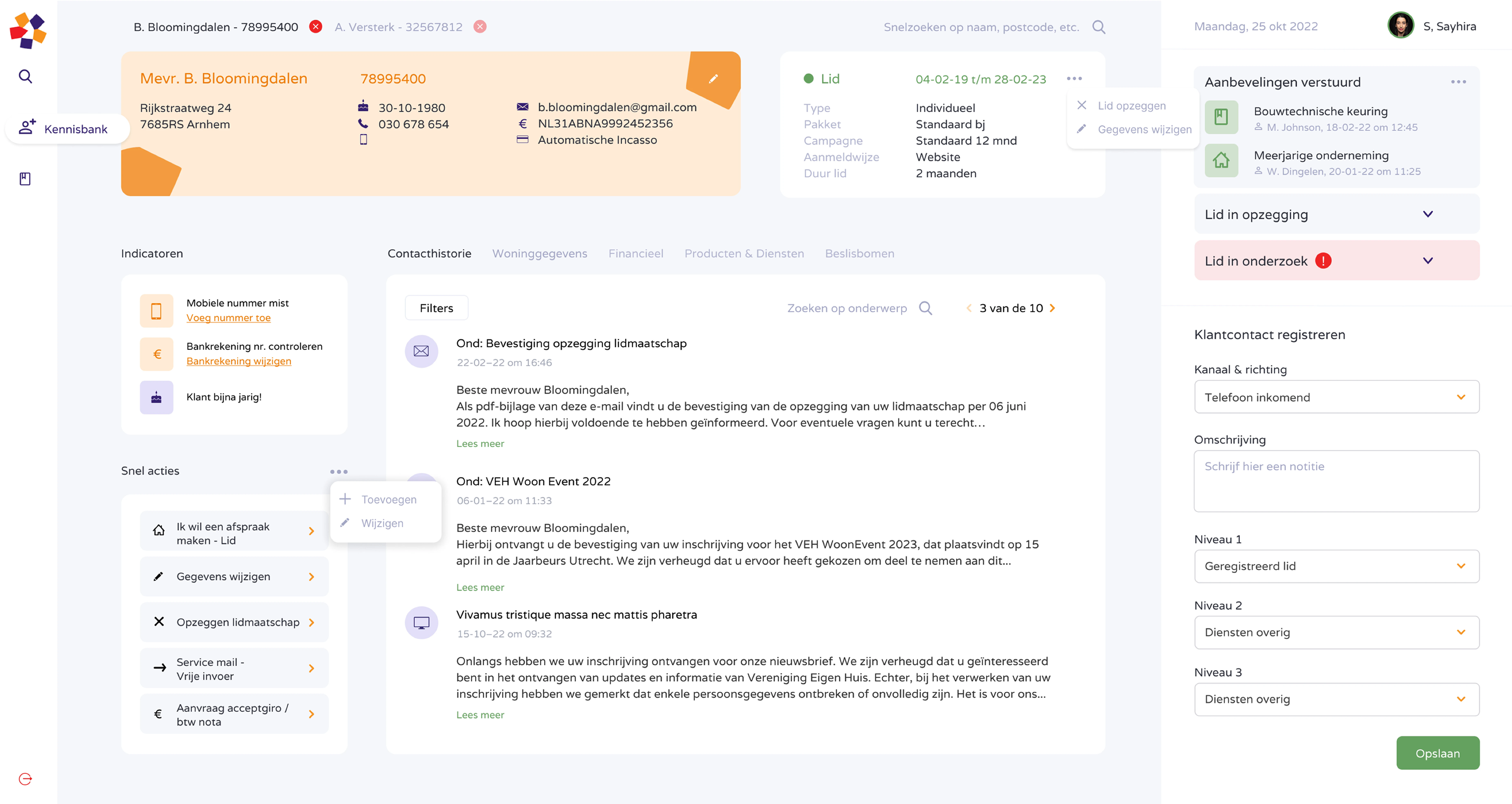The image size is (1512, 804).
Task: Click the Snelzoeken magnifier icon in top bar
Action: 1099,27
